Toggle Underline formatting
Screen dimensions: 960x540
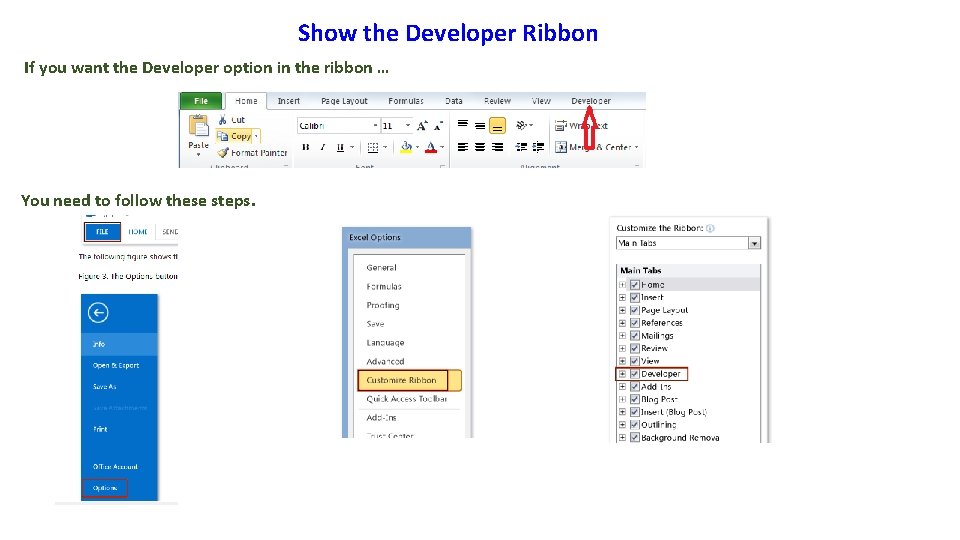click(x=340, y=147)
